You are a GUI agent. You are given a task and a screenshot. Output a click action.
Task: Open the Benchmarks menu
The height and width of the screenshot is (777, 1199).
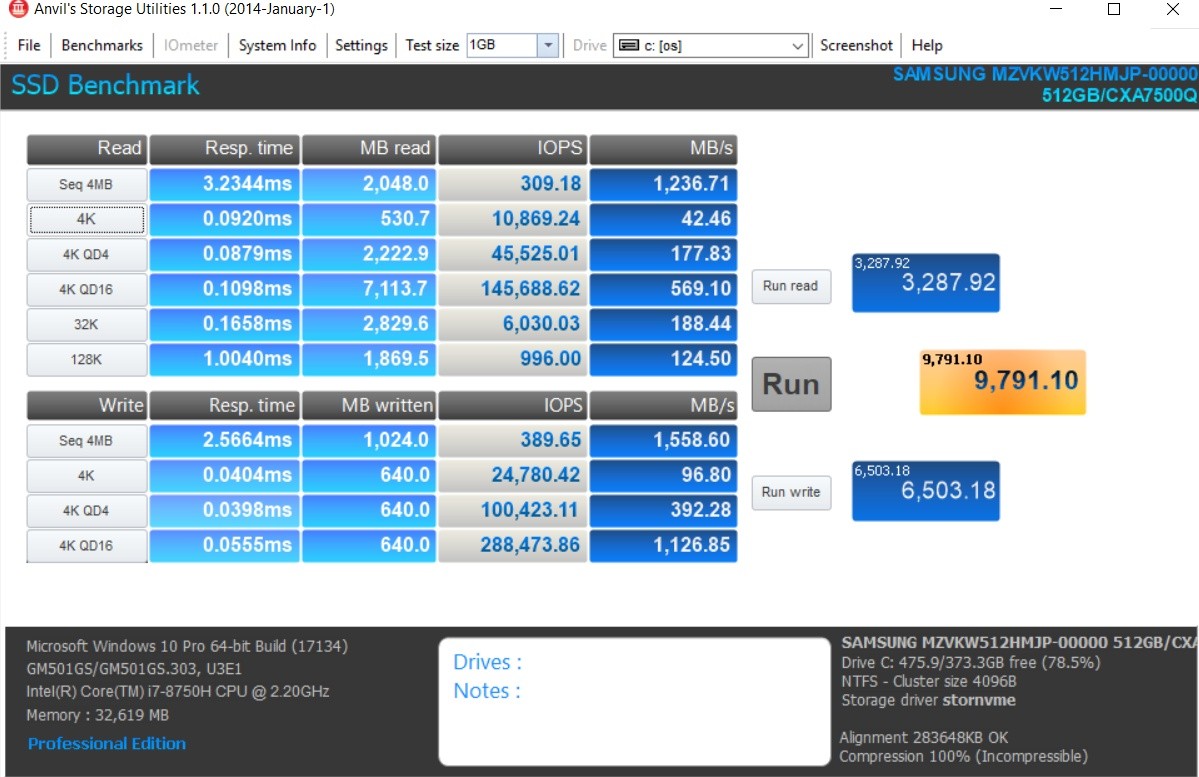click(101, 45)
